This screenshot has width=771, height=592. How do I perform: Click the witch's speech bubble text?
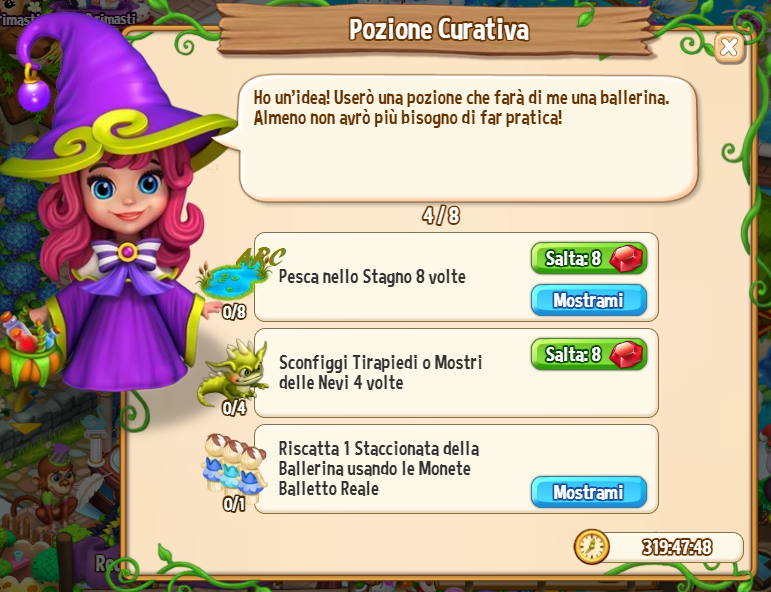461,108
